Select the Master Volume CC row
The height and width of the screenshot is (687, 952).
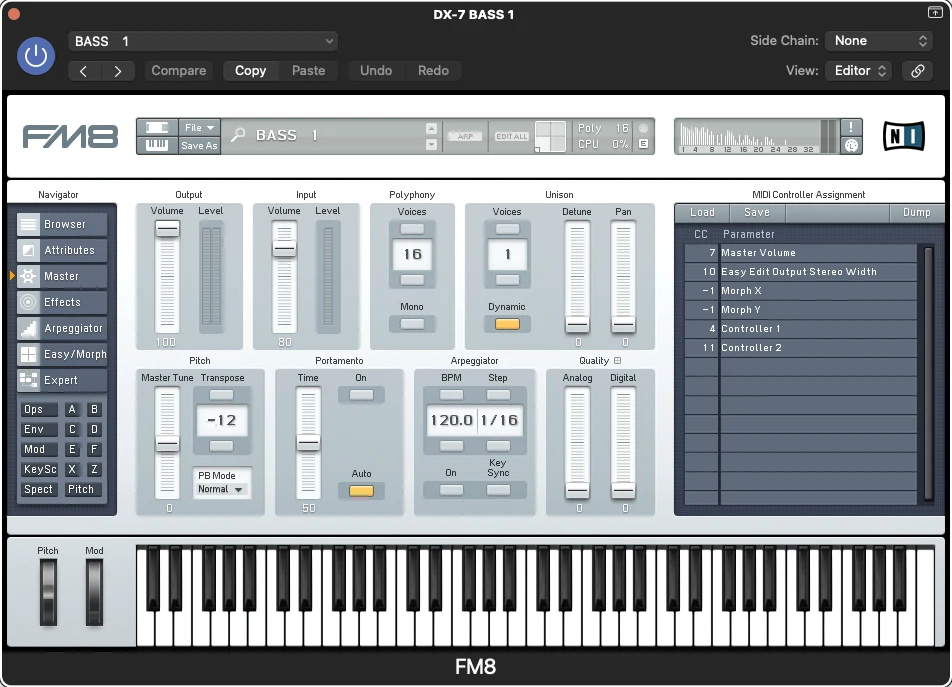click(801, 253)
